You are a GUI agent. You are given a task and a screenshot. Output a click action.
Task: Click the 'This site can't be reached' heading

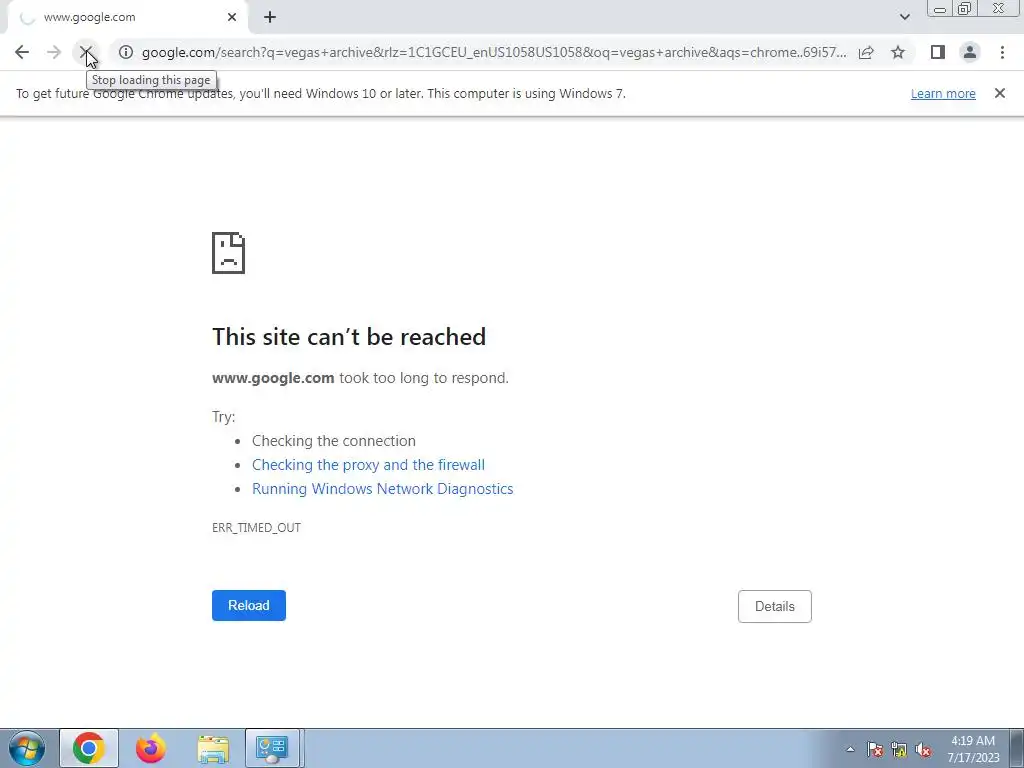click(x=349, y=337)
